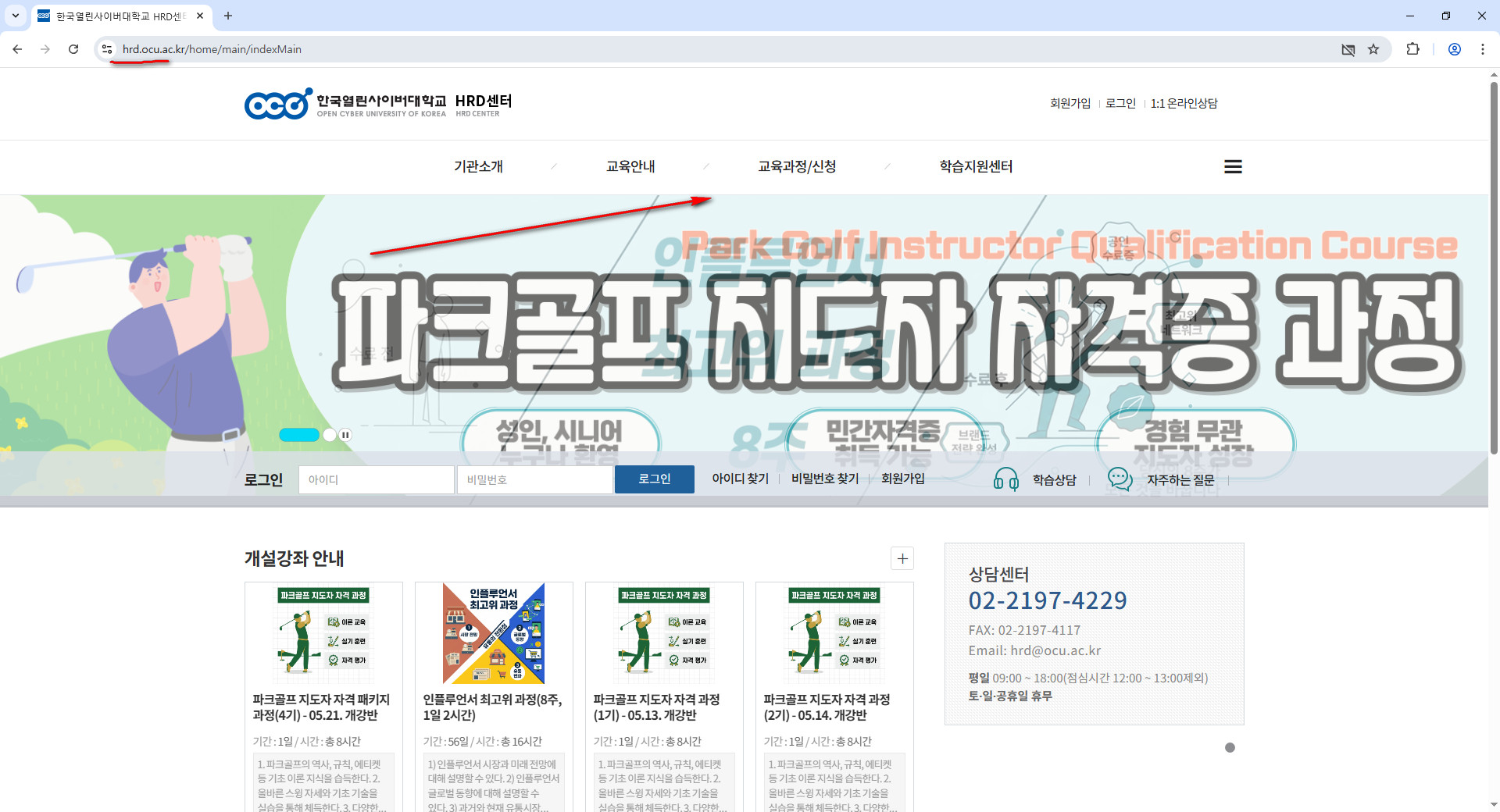The width and height of the screenshot is (1500, 812).
Task: Open 학습지원센터 menu
Action: 976,166
